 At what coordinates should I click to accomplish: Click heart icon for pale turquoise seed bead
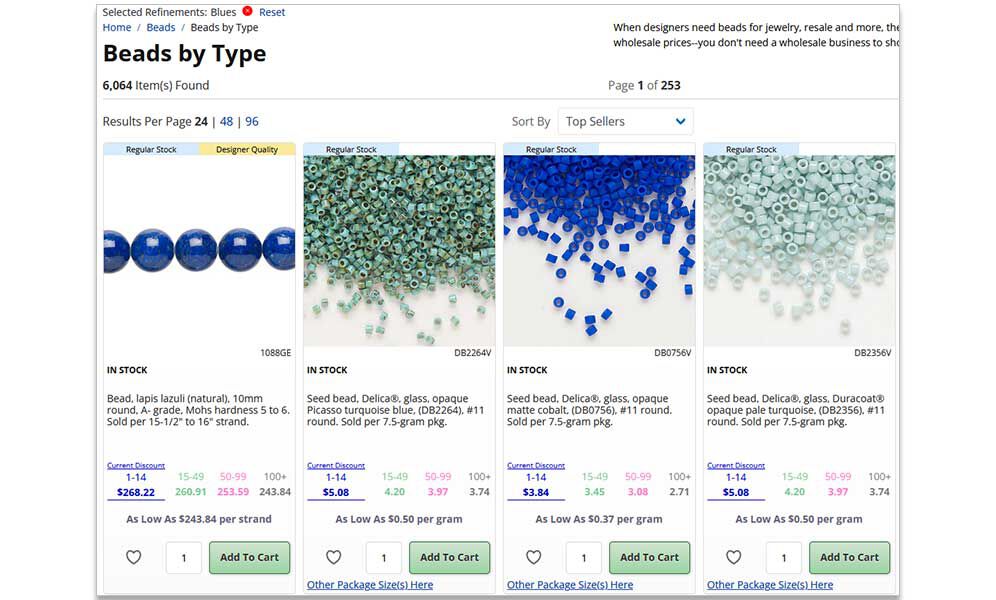point(734,557)
